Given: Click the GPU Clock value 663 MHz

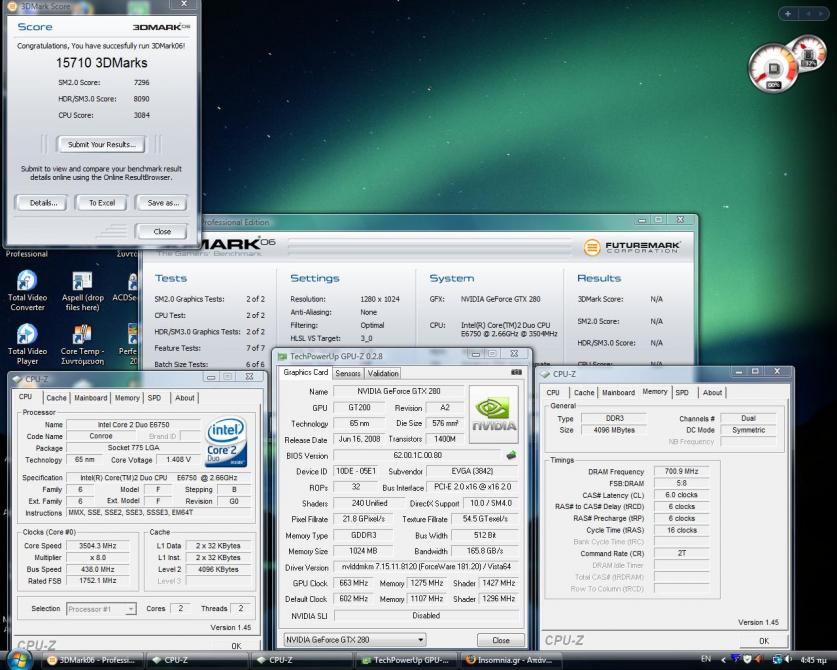Looking at the screenshot, I should pos(353,583).
